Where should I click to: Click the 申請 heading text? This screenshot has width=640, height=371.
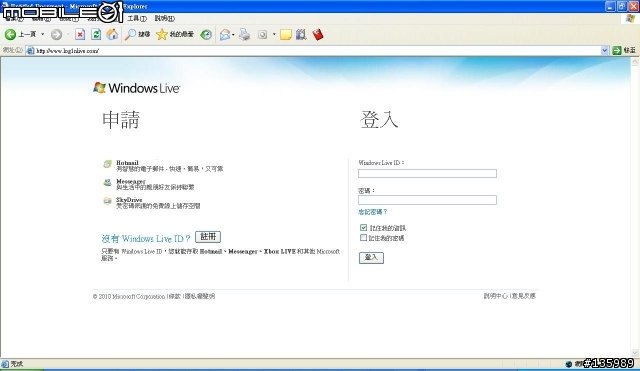pos(121,120)
